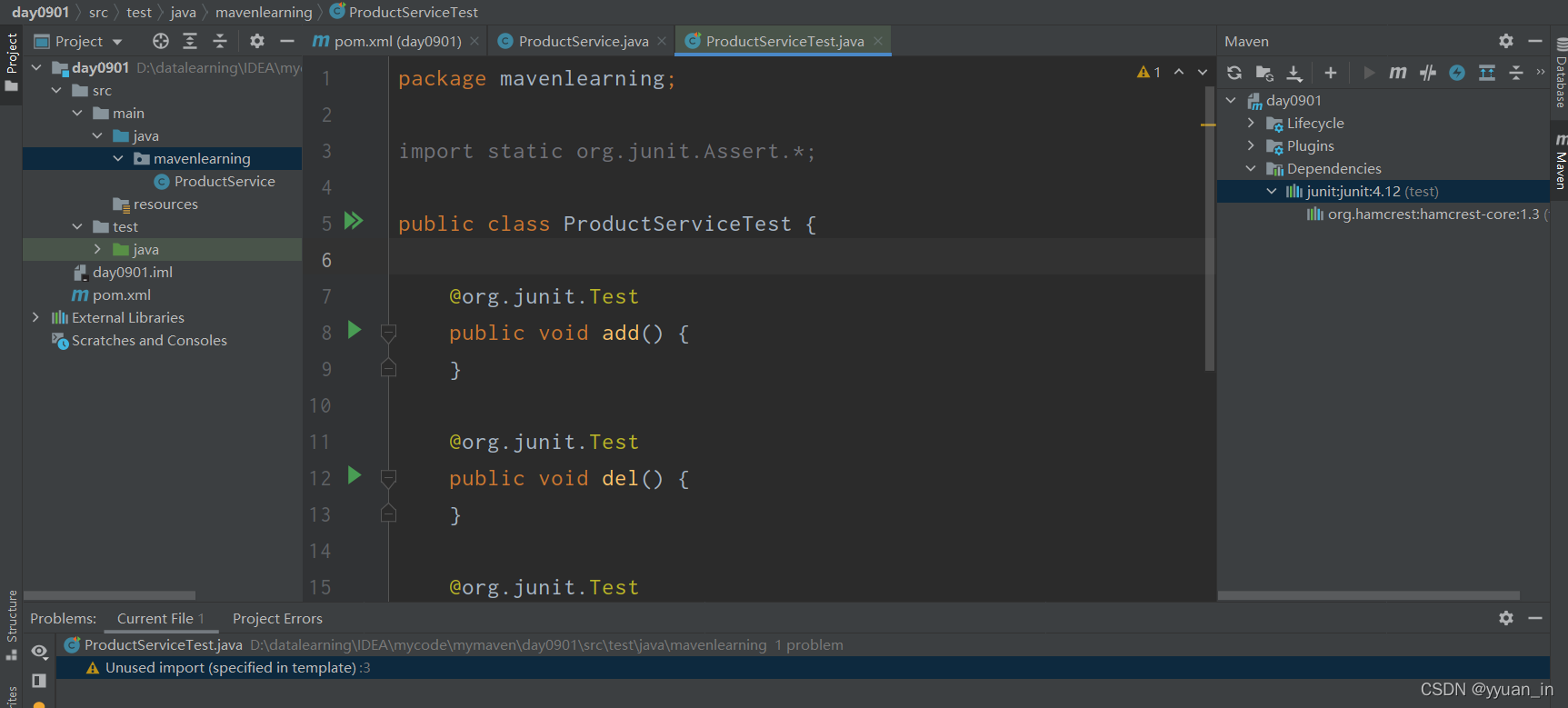
Task: Fold the add() method body
Action: click(388, 334)
